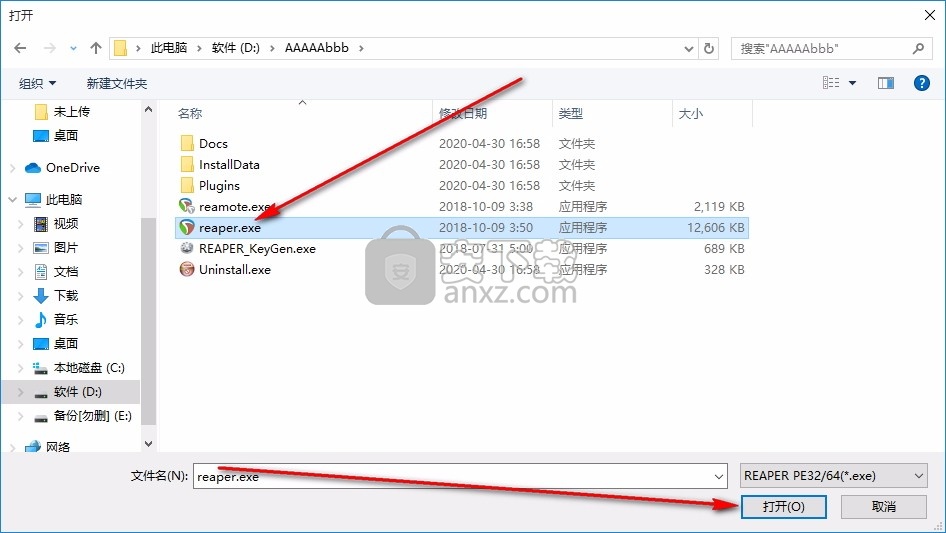Open 备份[勿删] (E:) drive in sidebar
This screenshot has width=946, height=533.
[92, 416]
